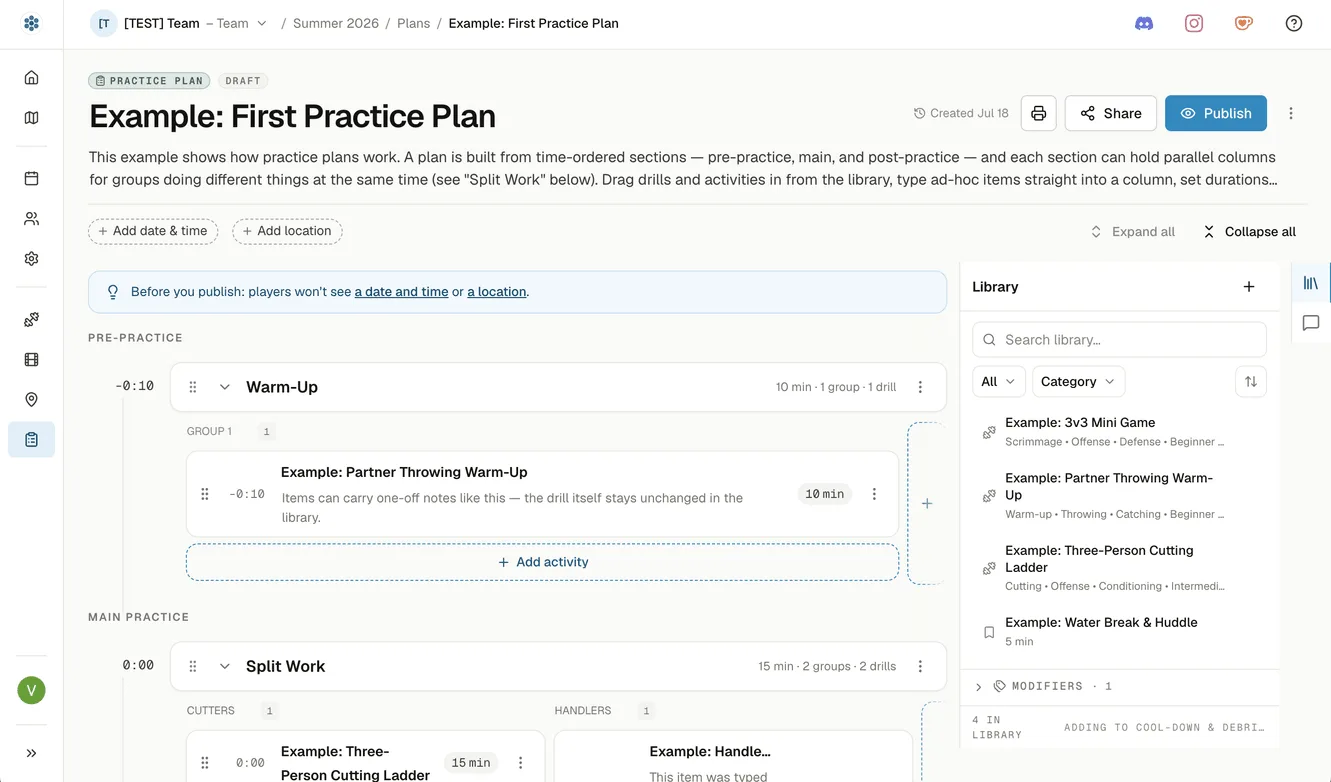This screenshot has height=782, width=1331.
Task: Open the calendar icon in the sidebar
Action: click(31, 178)
